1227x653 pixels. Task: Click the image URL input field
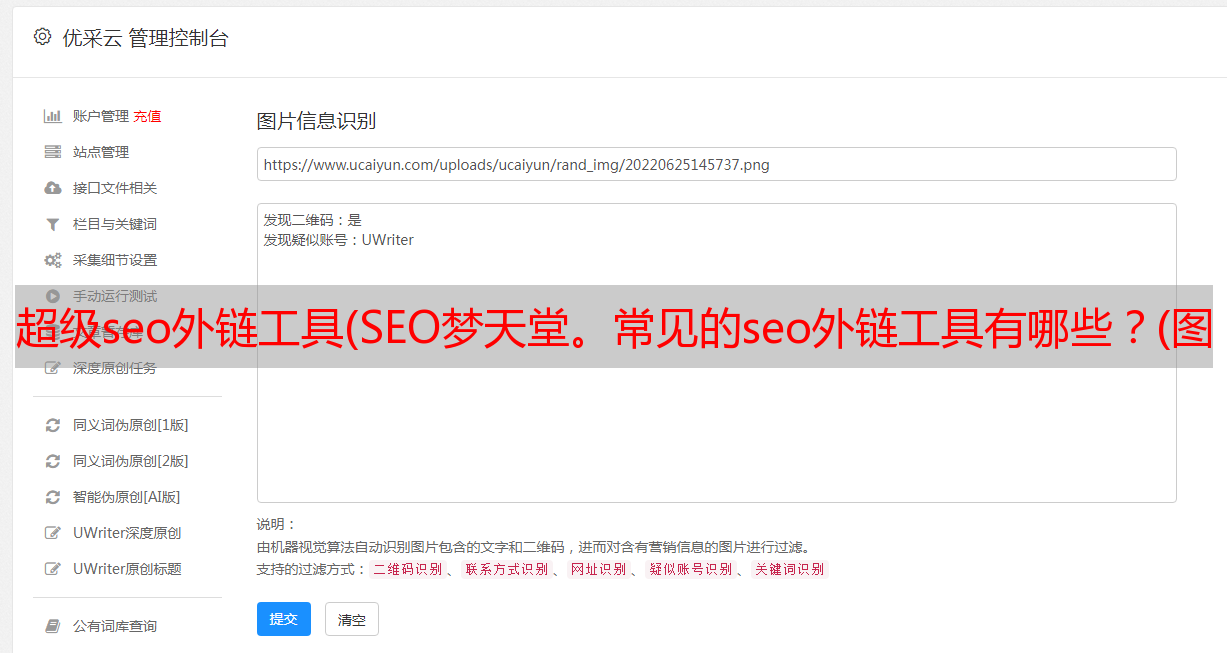coord(716,164)
